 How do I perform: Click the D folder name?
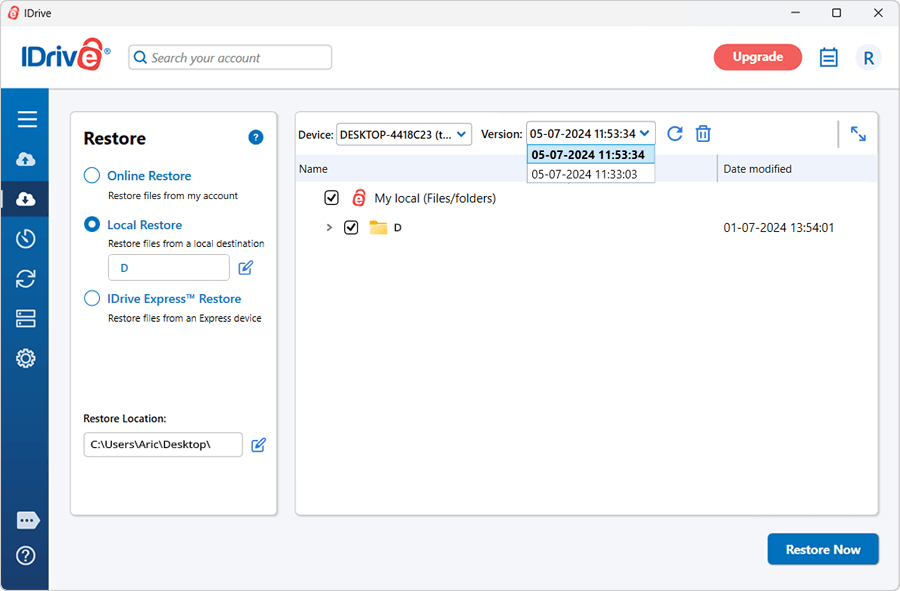pyautogui.click(x=398, y=228)
